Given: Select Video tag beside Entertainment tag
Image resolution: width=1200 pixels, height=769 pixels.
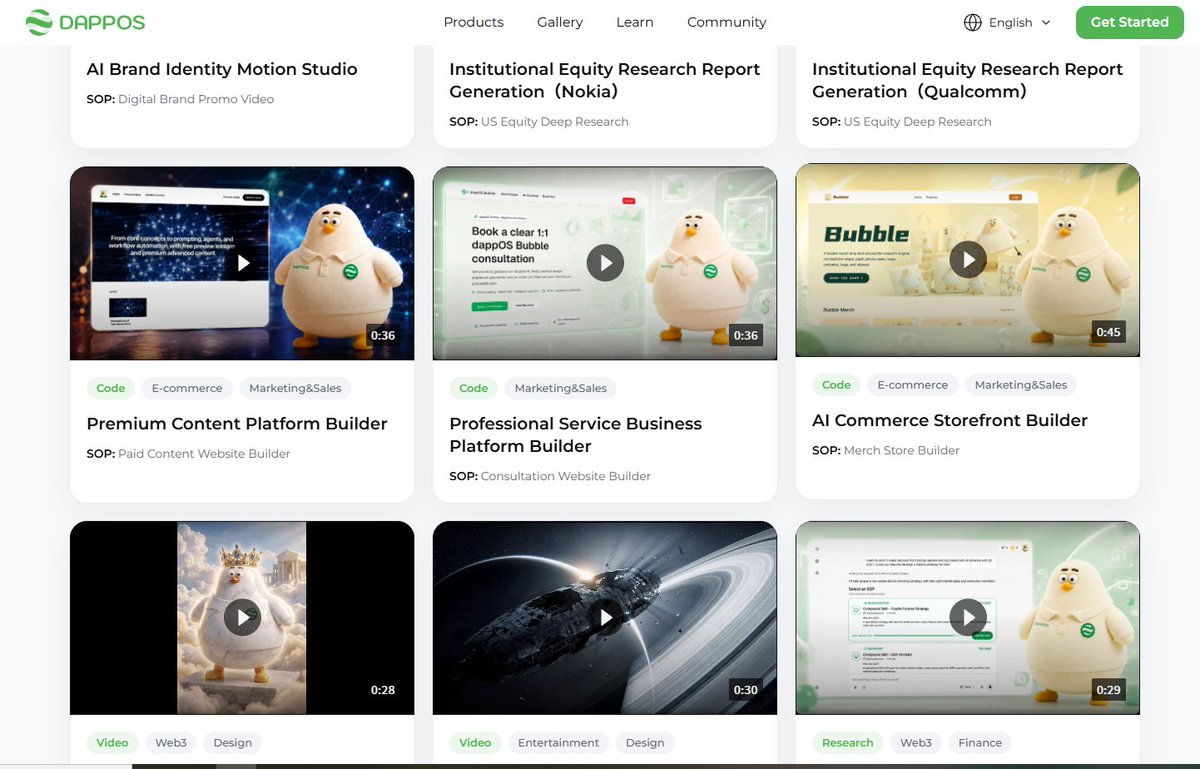Looking at the screenshot, I should coord(475,743).
